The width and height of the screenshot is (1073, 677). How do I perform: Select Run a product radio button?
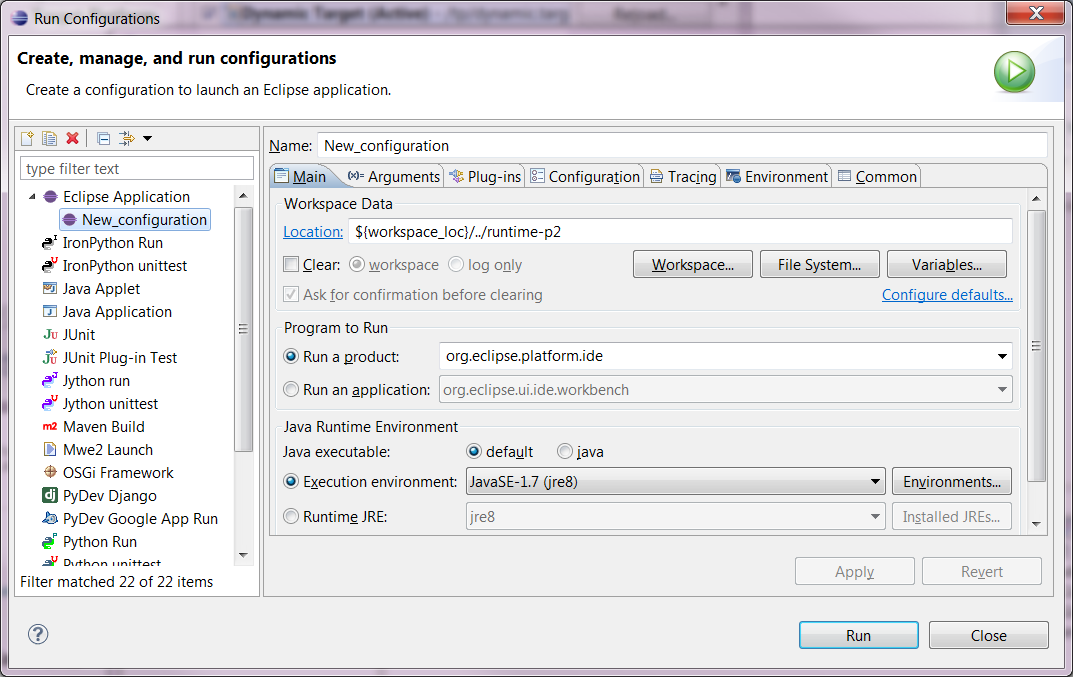coord(291,357)
